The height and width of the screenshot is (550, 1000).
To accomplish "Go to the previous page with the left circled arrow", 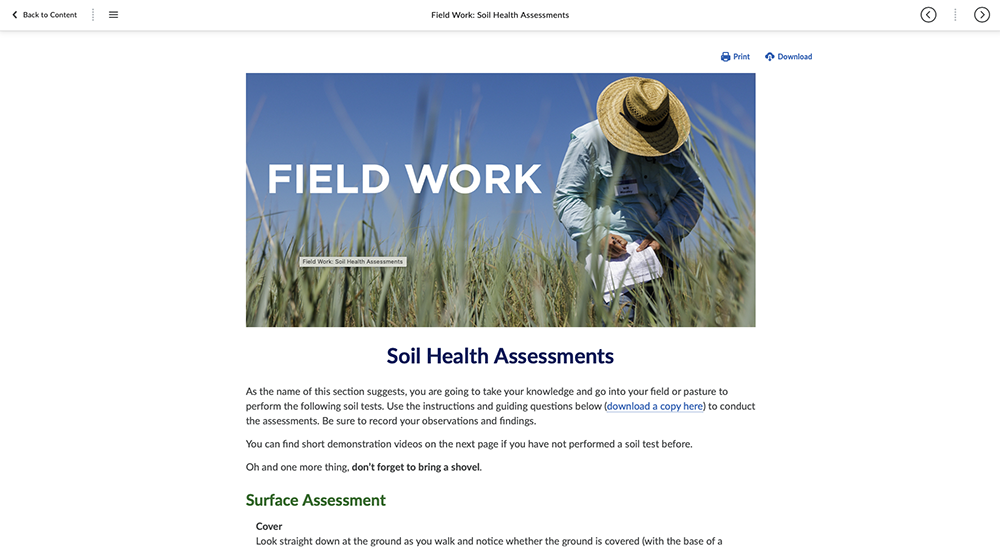I will point(928,15).
